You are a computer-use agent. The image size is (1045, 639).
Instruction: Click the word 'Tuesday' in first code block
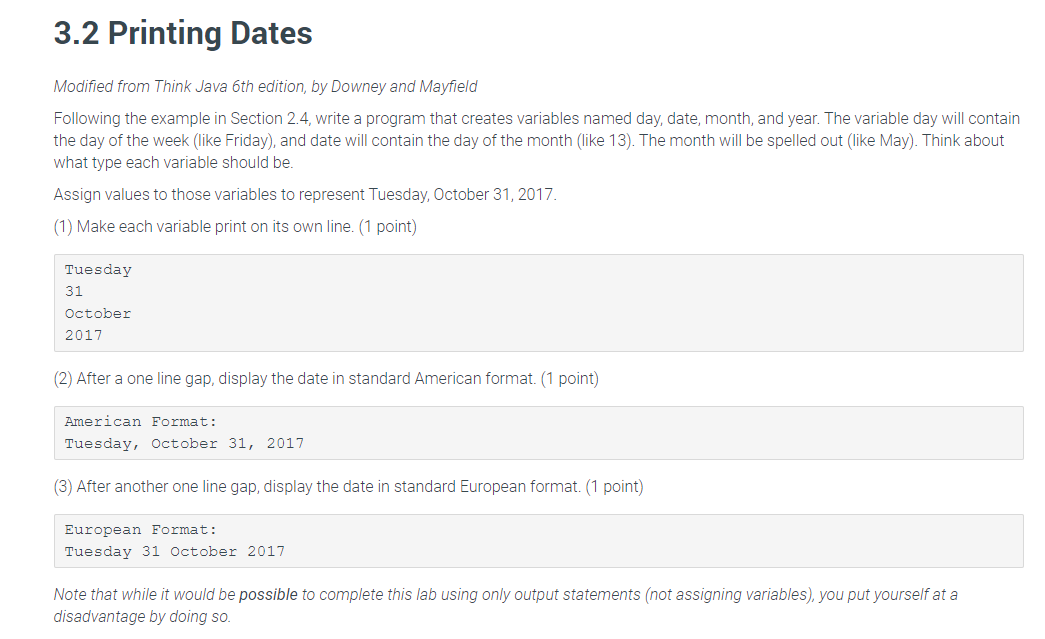tap(98, 270)
